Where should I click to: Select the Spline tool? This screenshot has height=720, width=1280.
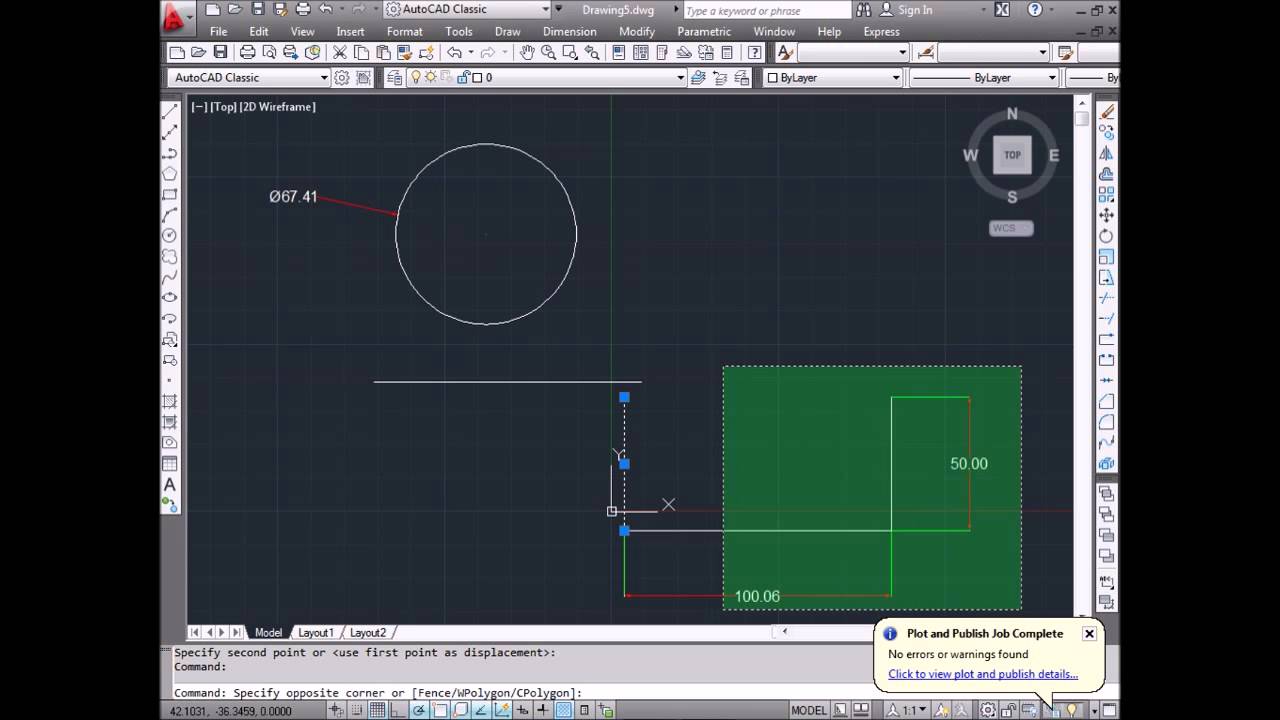point(171,277)
